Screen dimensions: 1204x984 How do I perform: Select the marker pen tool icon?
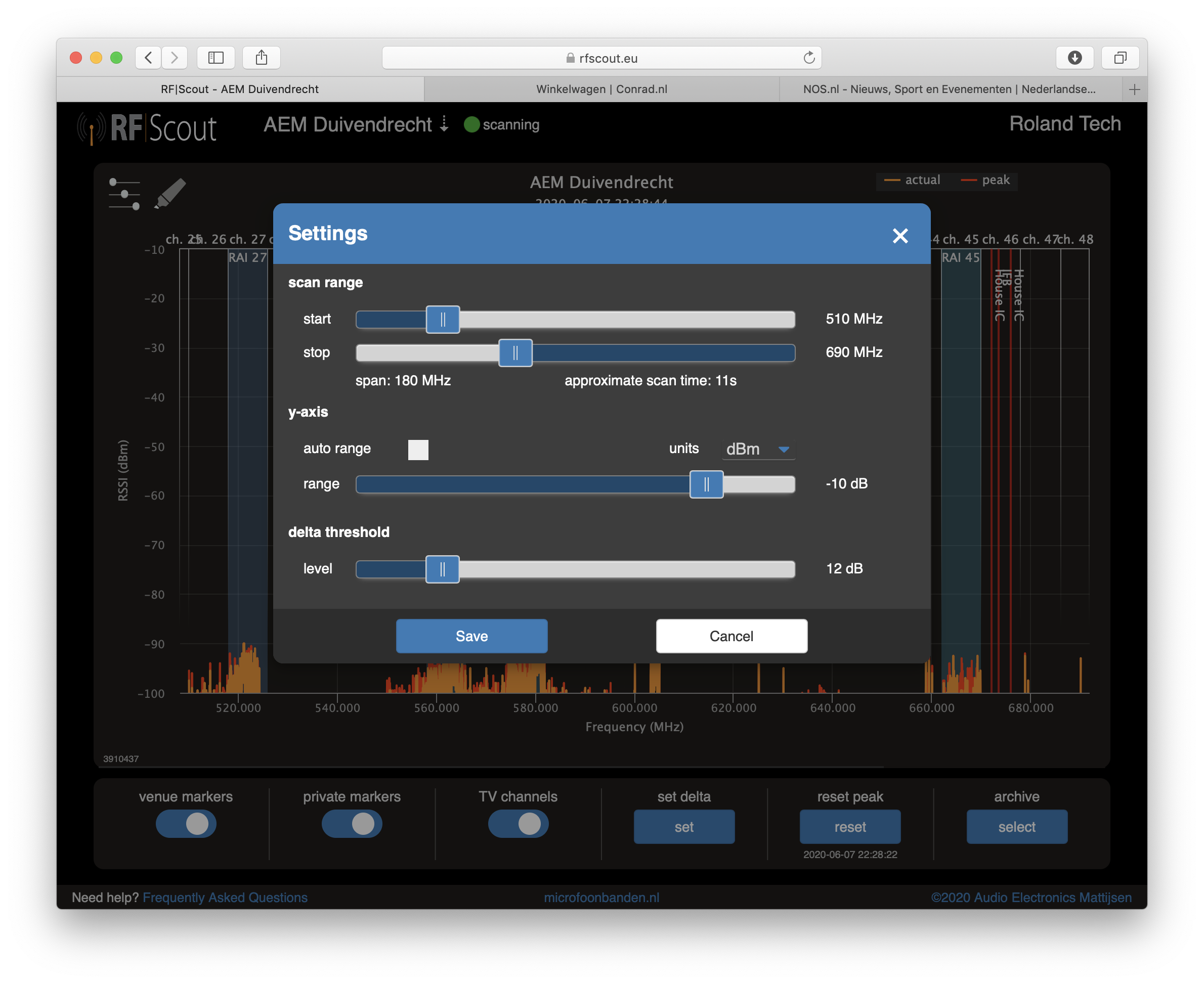click(170, 193)
